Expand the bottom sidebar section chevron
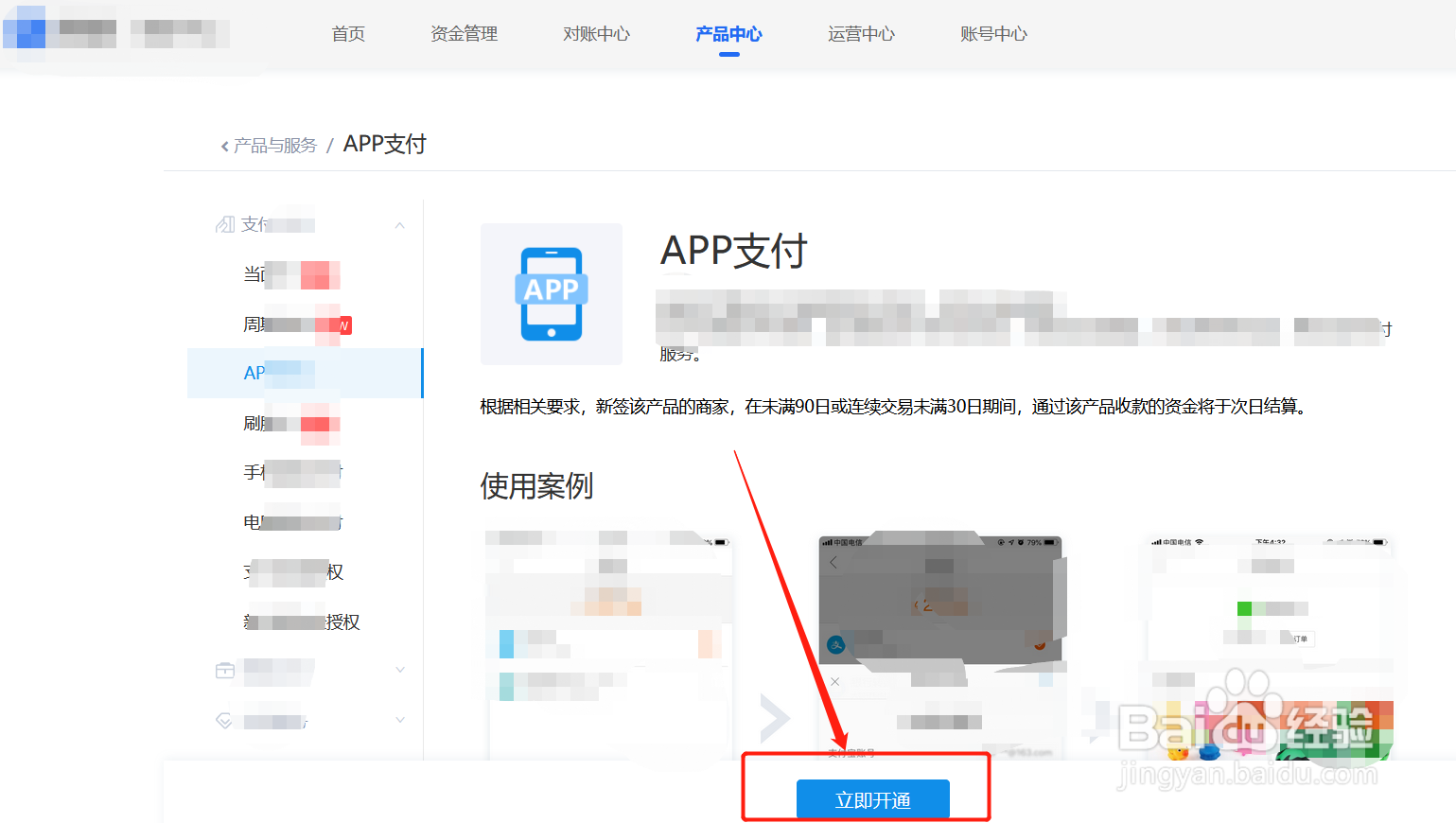This screenshot has width=1456, height=823. 400,720
